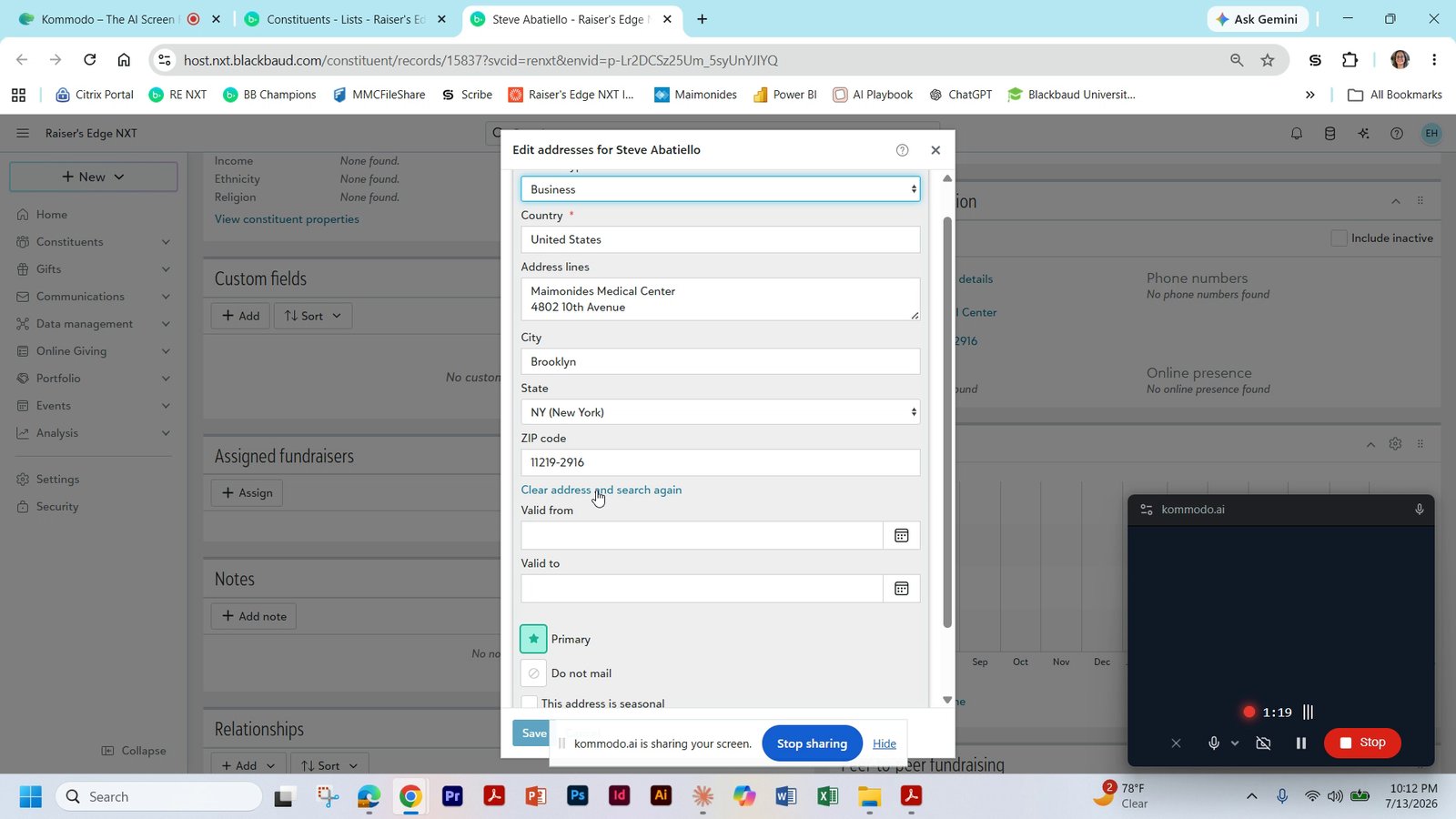Open the notifications bell icon
The height and width of the screenshot is (819, 1456).
click(1297, 134)
